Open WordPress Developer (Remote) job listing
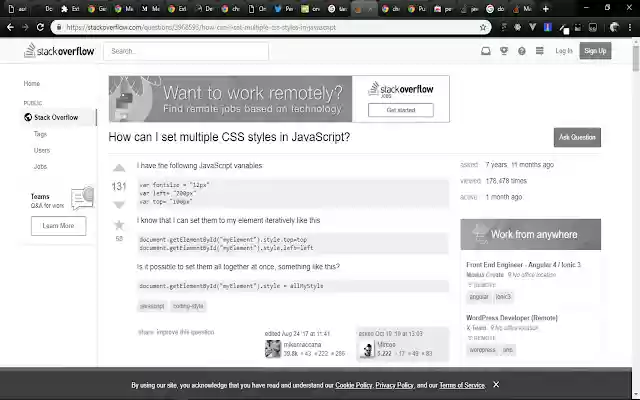 (x=512, y=318)
